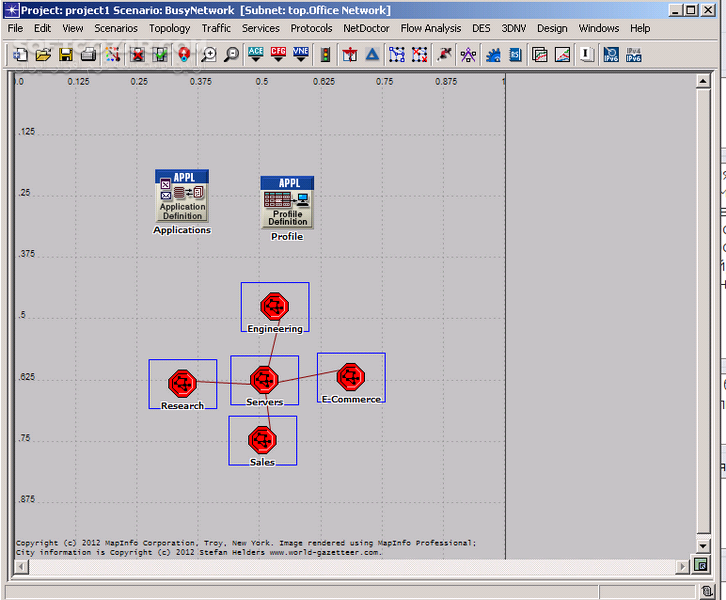This screenshot has width=726, height=600.
Task: Click the Fail selected objects red X icon
Action: (x=137, y=55)
